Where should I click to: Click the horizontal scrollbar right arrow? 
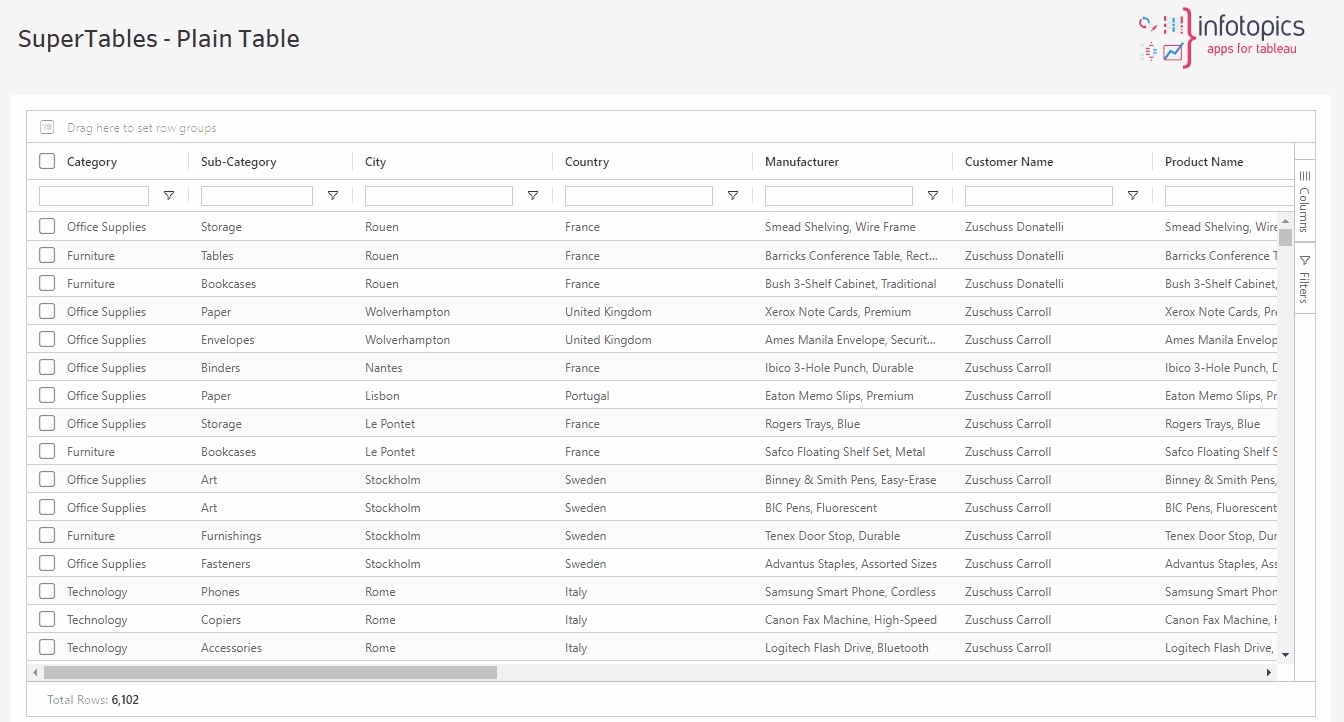click(1269, 673)
